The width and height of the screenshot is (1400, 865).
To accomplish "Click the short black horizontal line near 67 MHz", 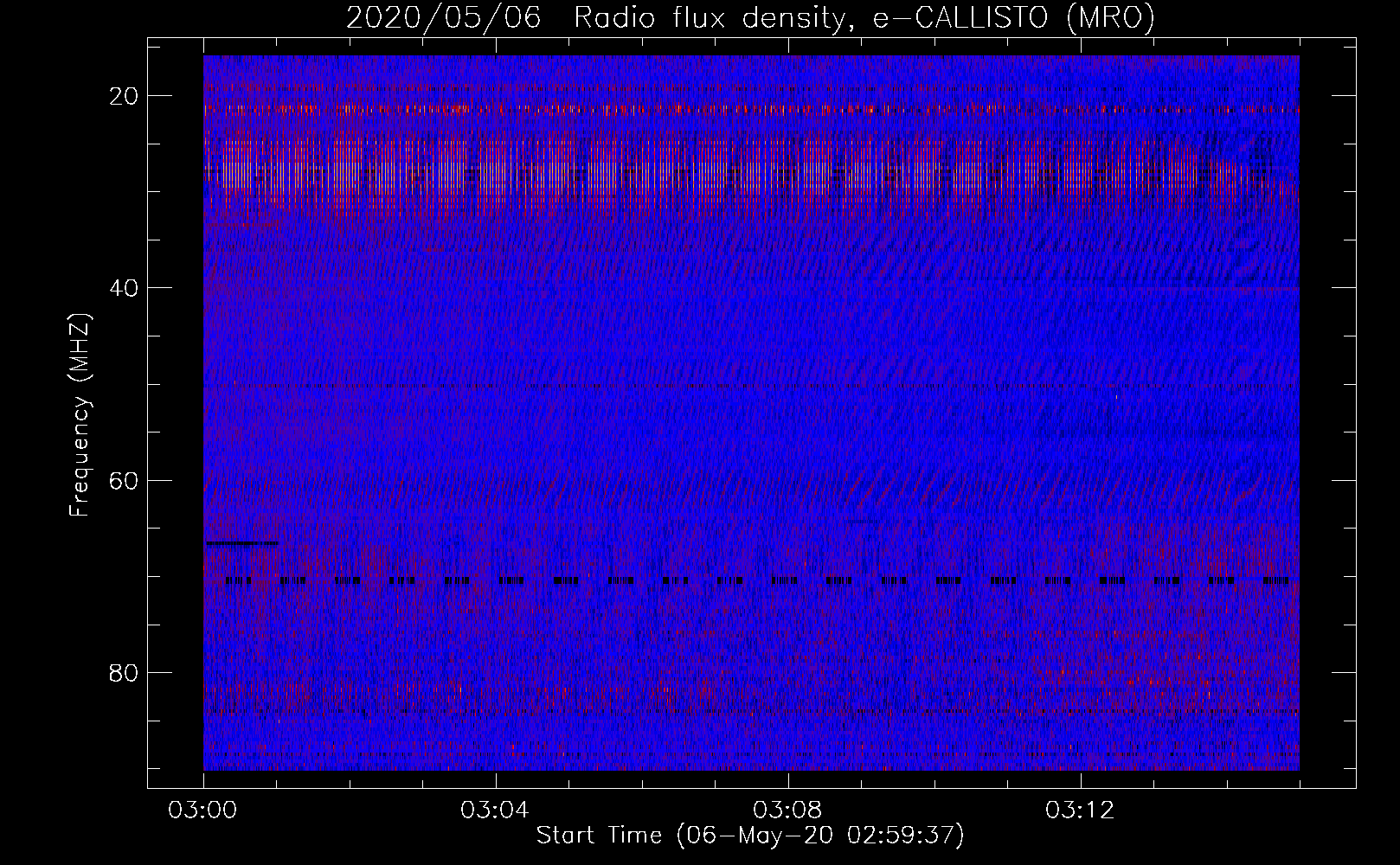I will pos(241,543).
